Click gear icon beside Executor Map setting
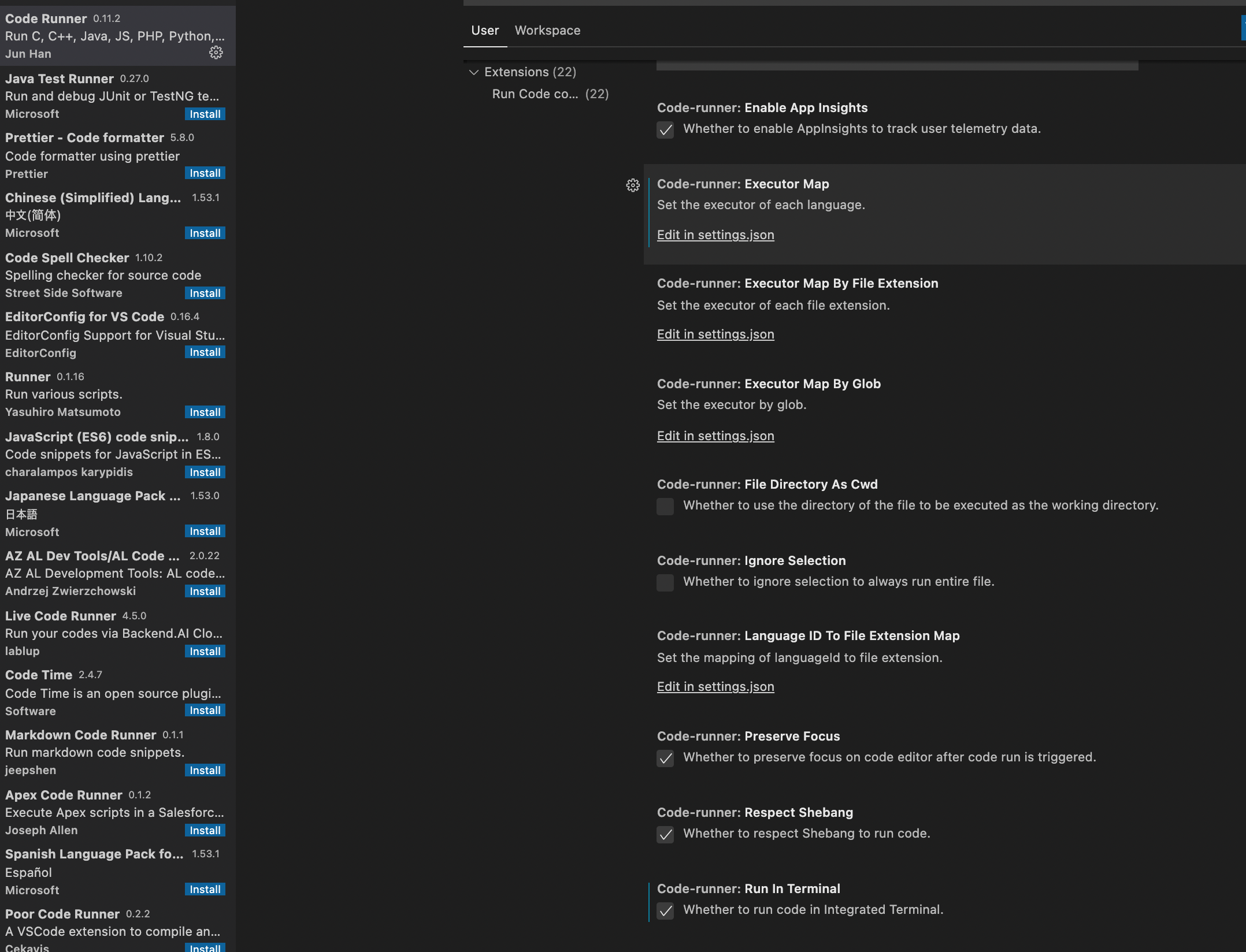Image resolution: width=1246 pixels, height=952 pixels. 633,185
